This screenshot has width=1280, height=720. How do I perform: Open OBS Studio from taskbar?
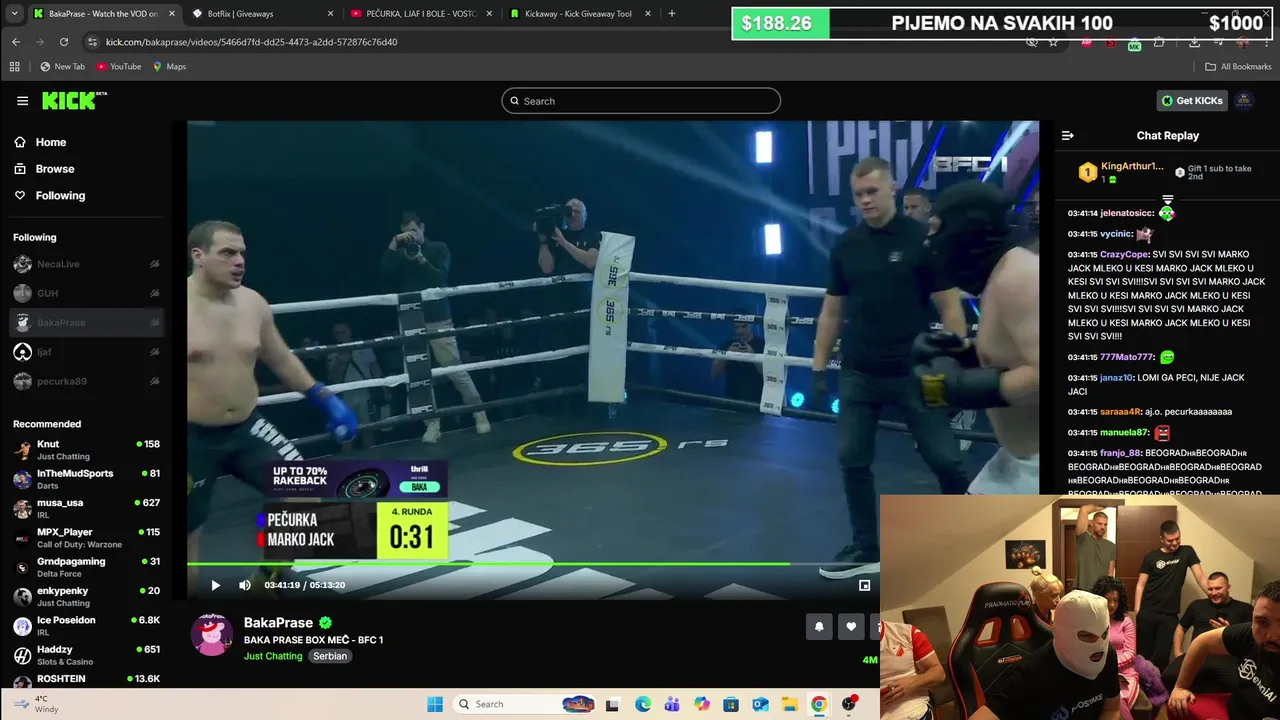tap(849, 704)
